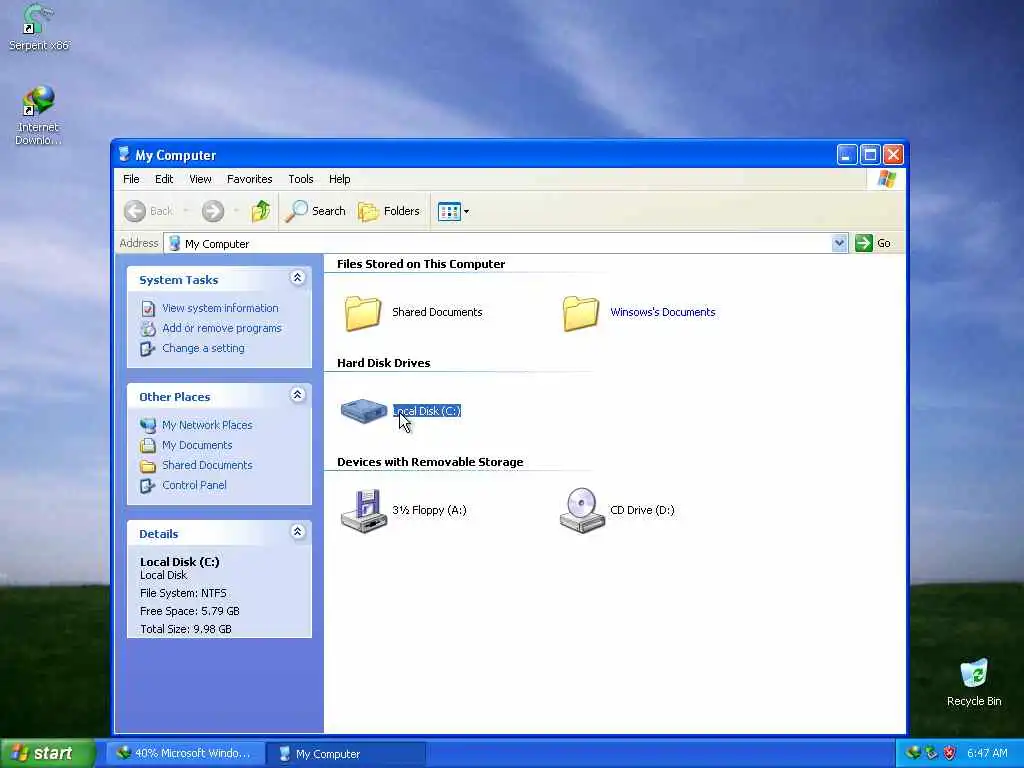
Task: Open the Edit menu
Action: 164,179
